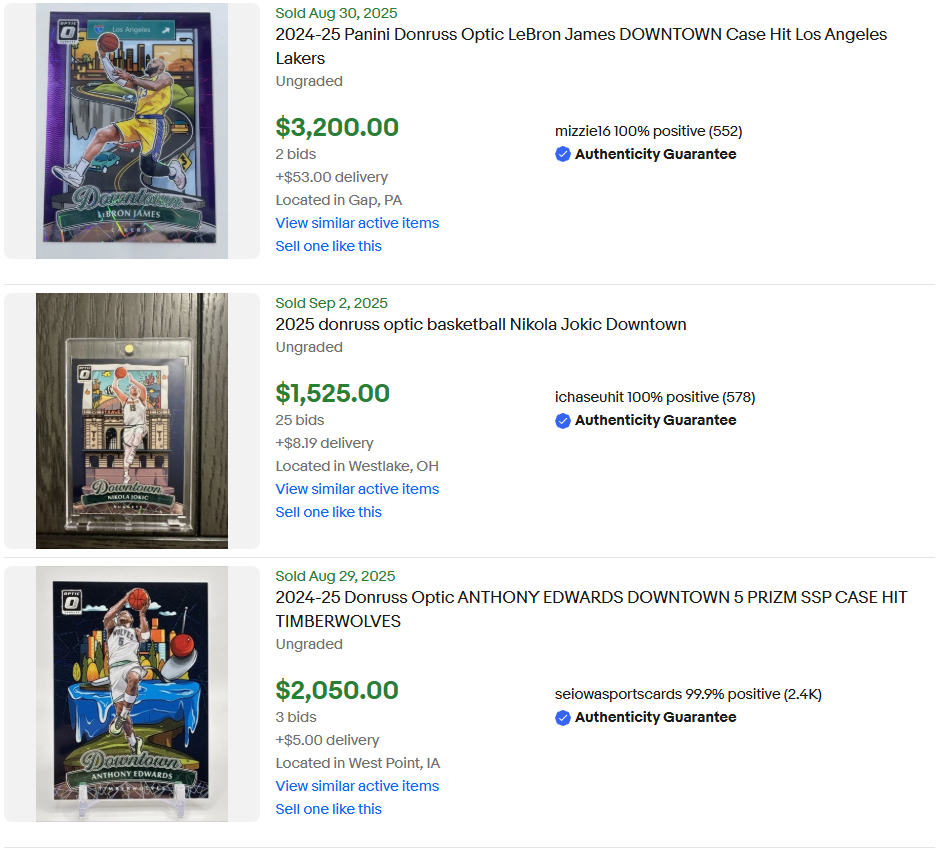The width and height of the screenshot is (950, 848).
Task: Open the Nikola Jokic Downtown listing title
Action: pos(480,324)
